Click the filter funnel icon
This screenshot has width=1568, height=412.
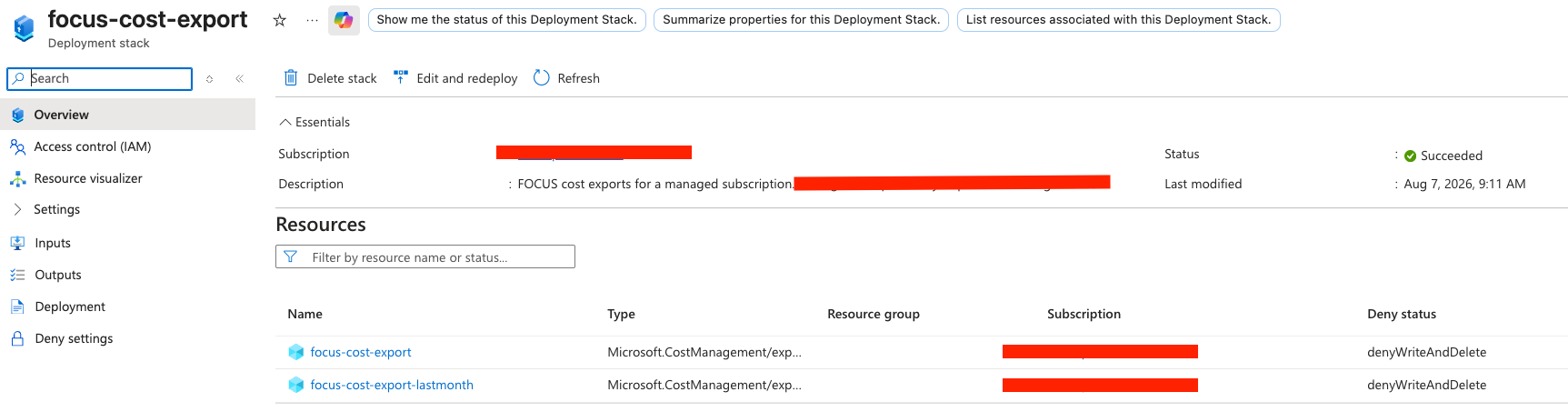click(x=291, y=257)
